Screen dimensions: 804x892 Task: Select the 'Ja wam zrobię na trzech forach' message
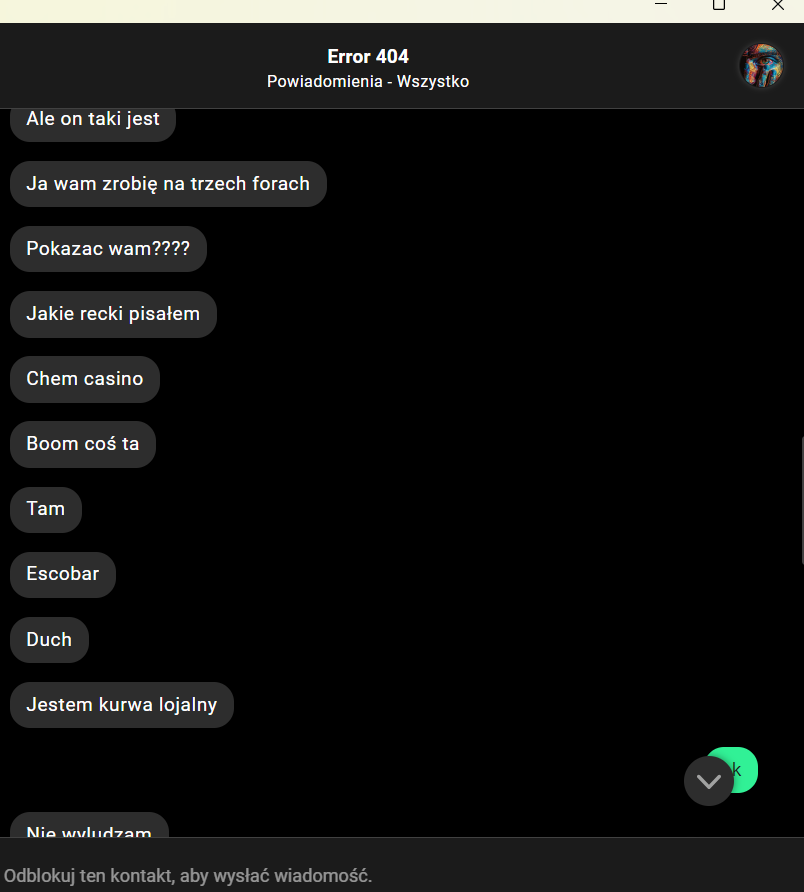(168, 184)
